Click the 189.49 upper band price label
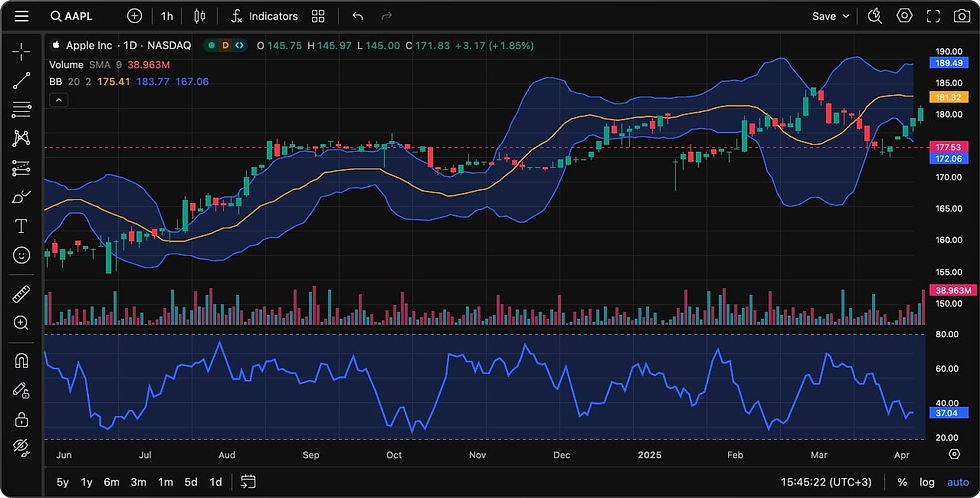Viewport: 980px width, 498px height. (949, 63)
